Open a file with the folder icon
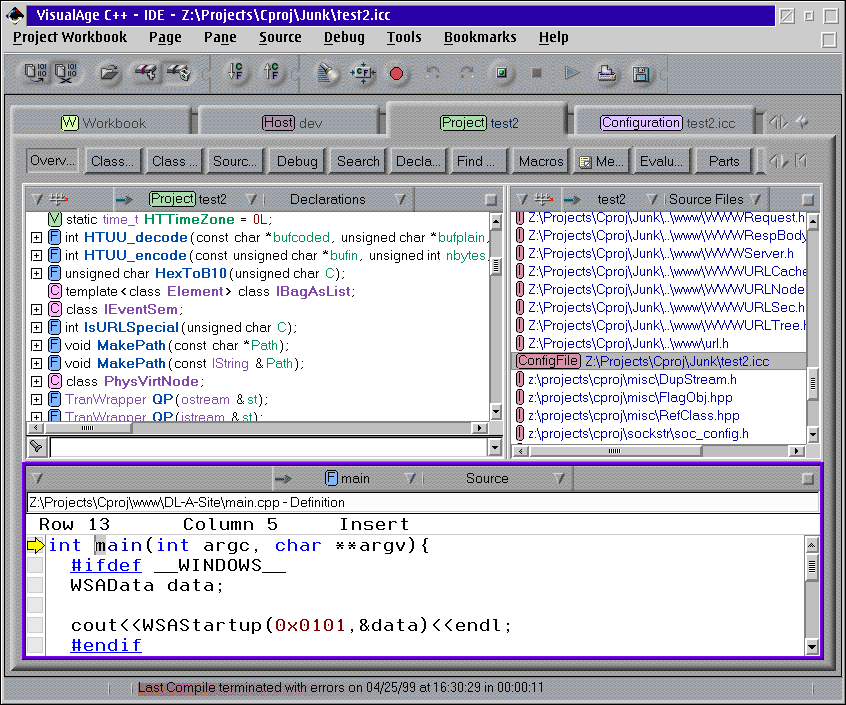Screen dimensions: 846x705 (x=109, y=73)
